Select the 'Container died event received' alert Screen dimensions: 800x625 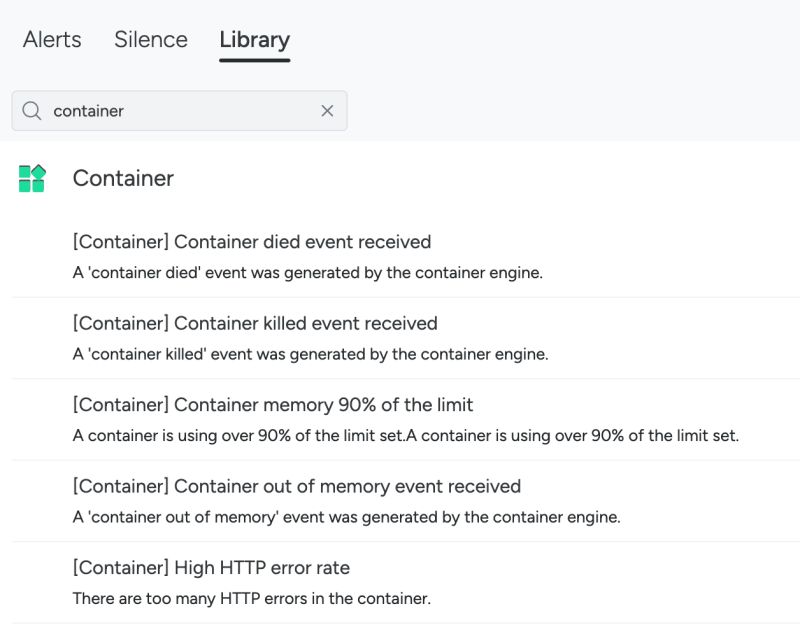point(251,242)
